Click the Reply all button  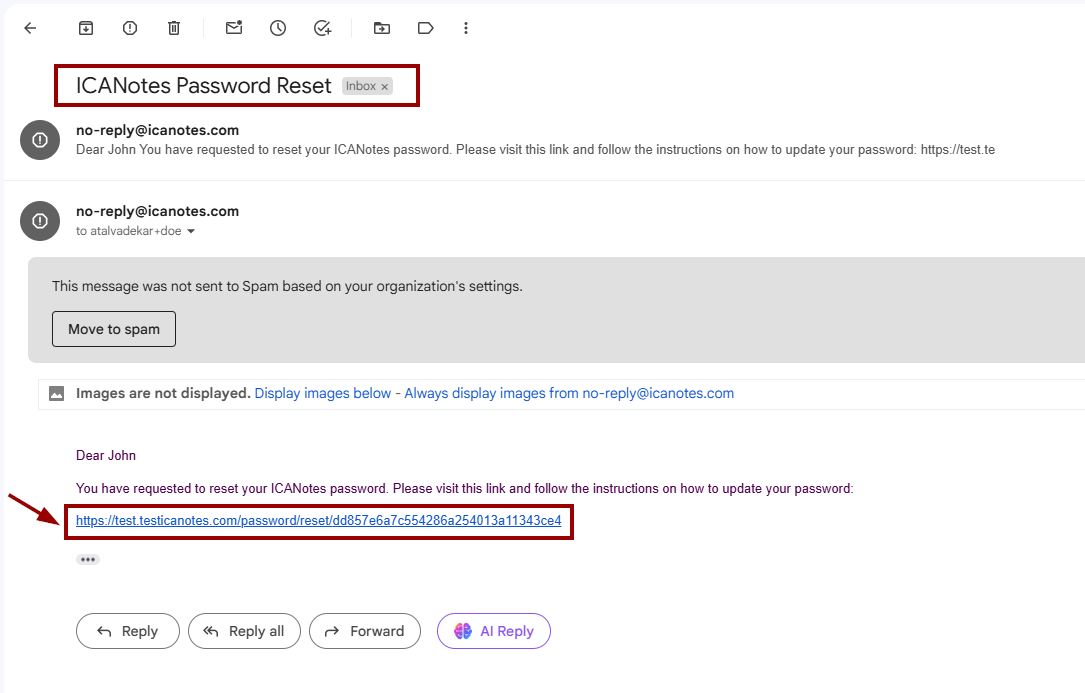[x=245, y=631]
